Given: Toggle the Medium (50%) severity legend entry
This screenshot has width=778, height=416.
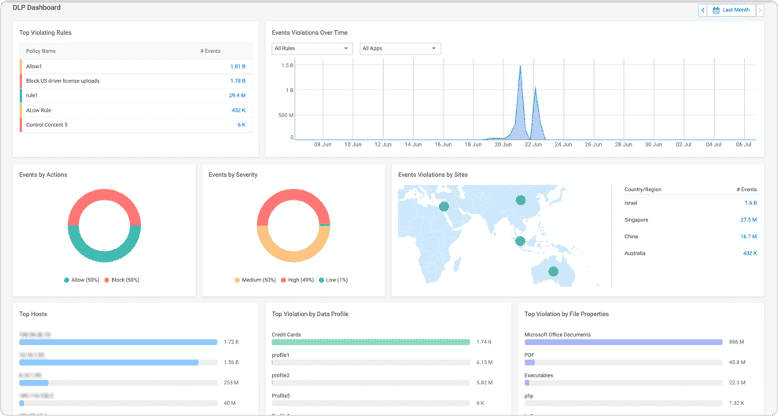Looking at the screenshot, I should click(255, 280).
